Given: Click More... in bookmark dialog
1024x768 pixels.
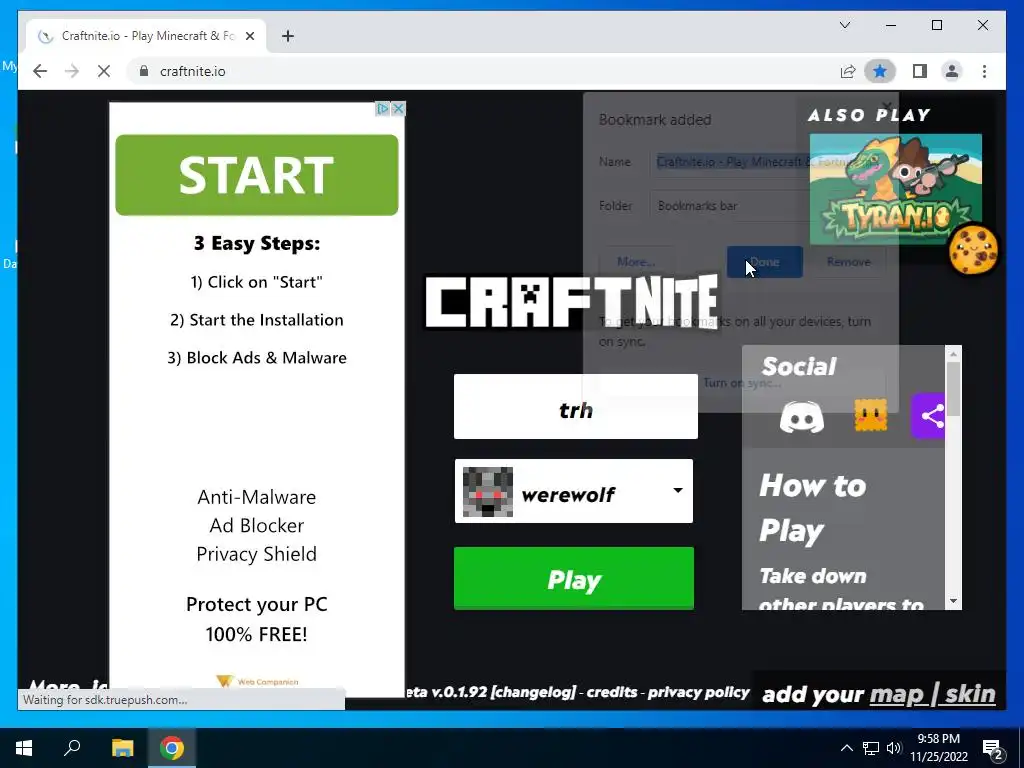Looking at the screenshot, I should (635, 262).
